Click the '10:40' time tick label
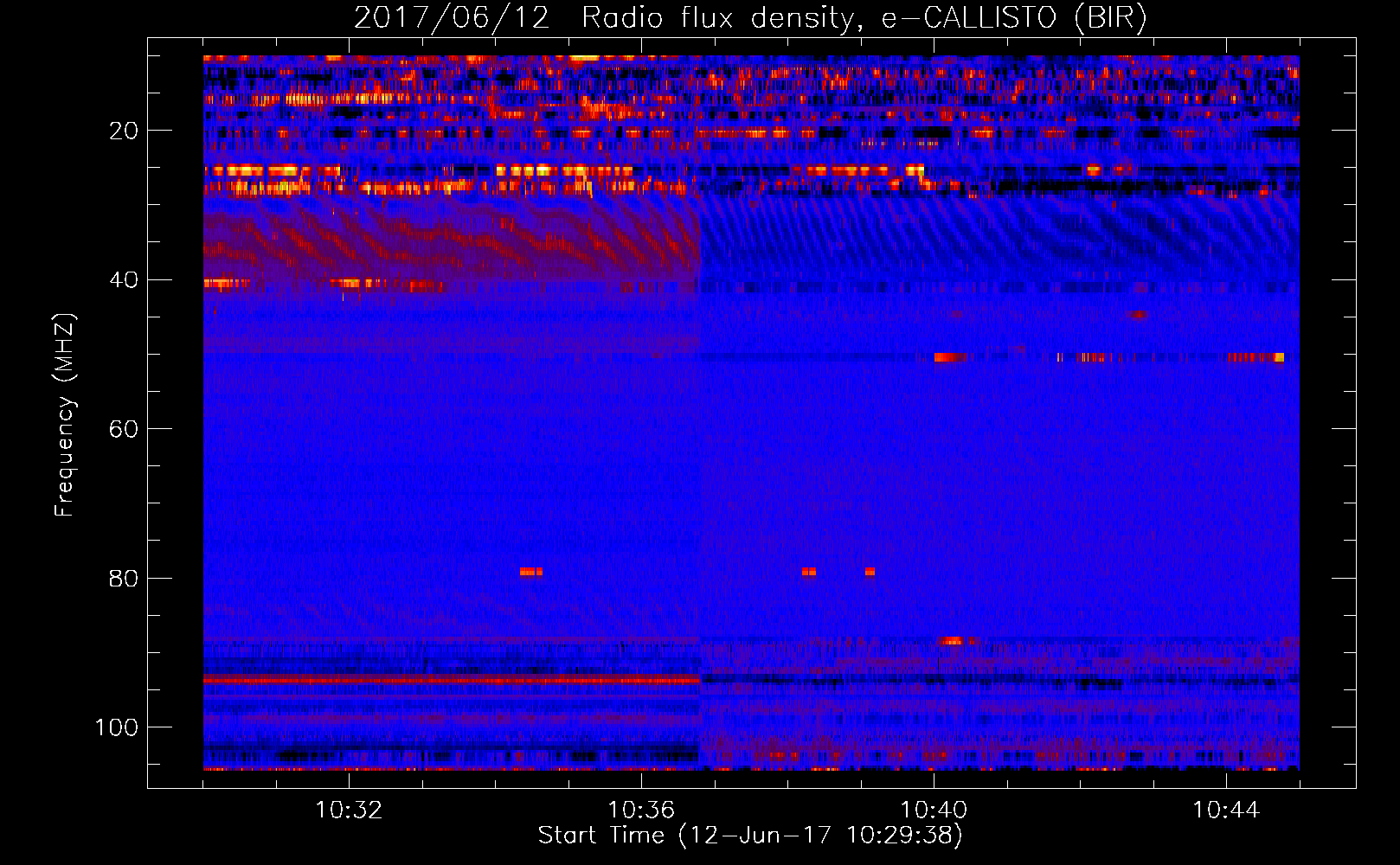 point(934,811)
